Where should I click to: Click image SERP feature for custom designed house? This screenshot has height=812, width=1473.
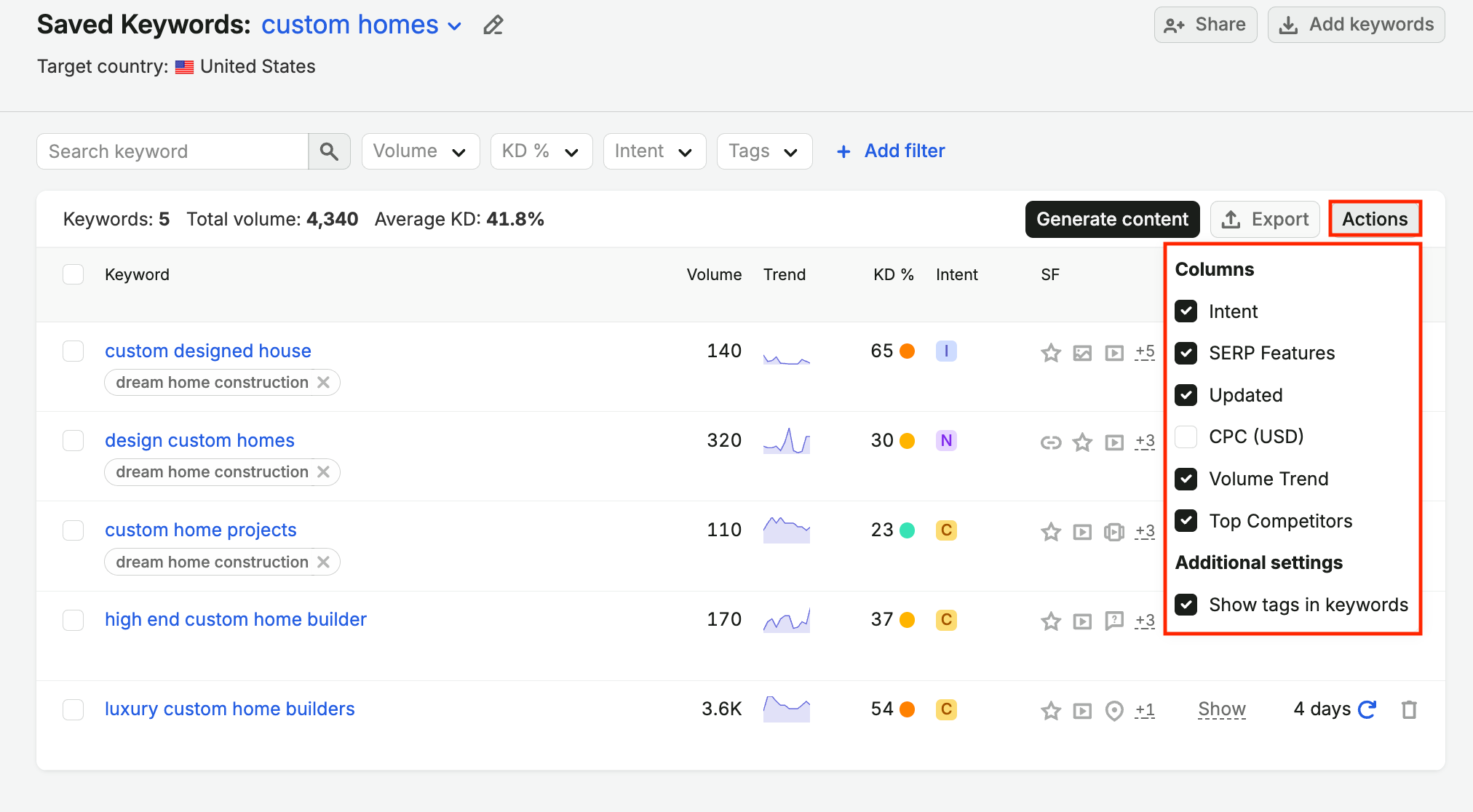pyautogui.click(x=1082, y=353)
